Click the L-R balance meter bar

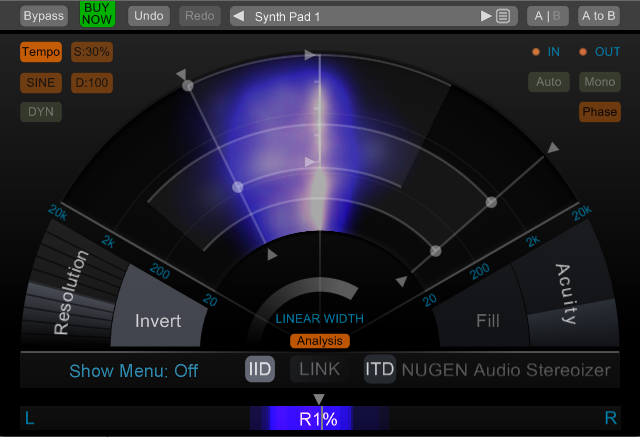[x=319, y=419]
